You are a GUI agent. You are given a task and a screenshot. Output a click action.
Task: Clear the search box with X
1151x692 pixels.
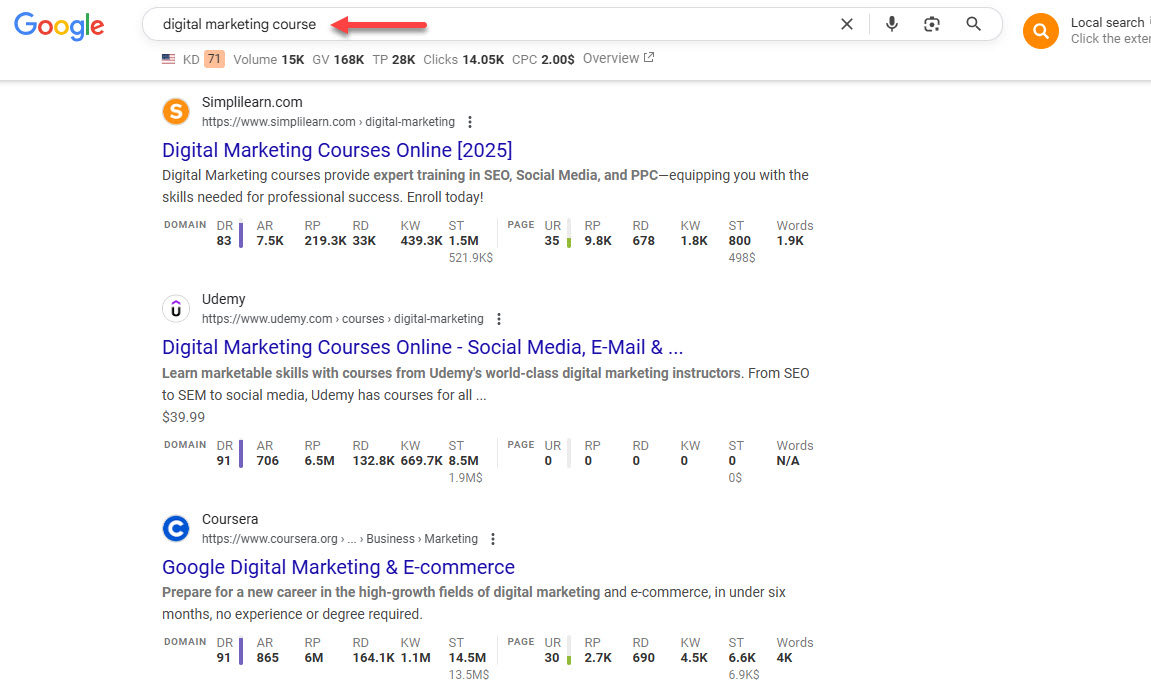[x=846, y=24]
